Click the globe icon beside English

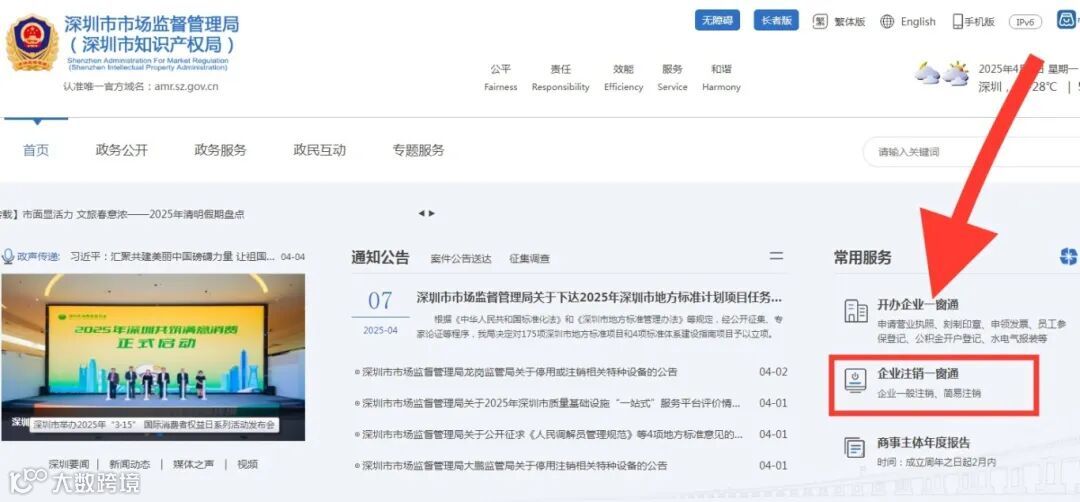click(x=887, y=21)
